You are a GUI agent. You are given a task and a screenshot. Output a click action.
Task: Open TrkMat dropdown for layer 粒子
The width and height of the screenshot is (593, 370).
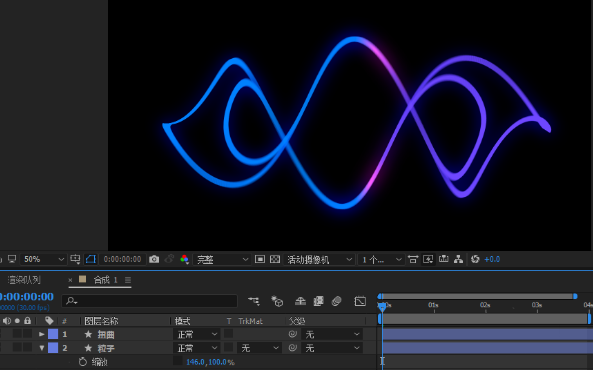tap(259, 348)
